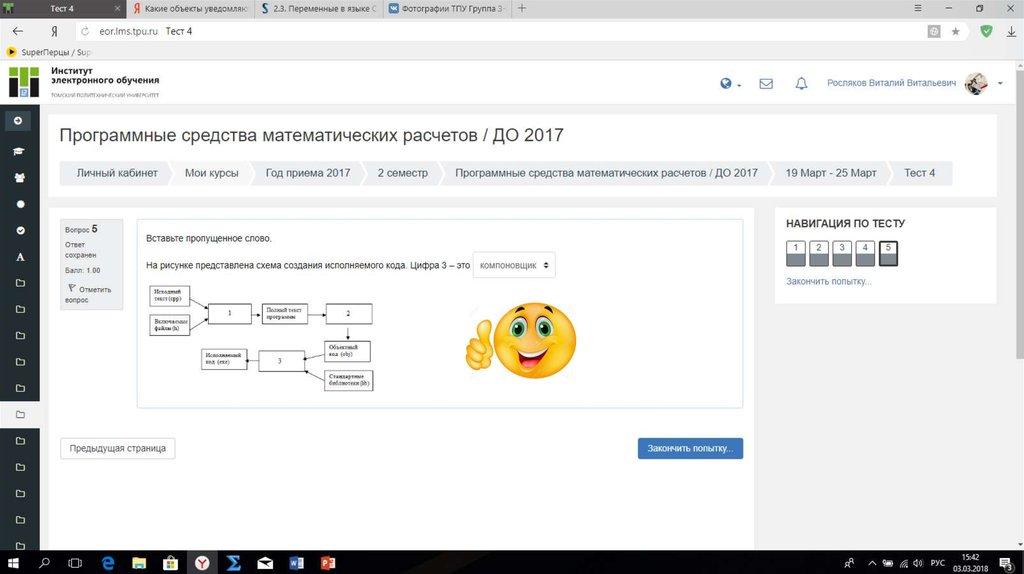The height and width of the screenshot is (574, 1024).
Task: Click the globe language icon
Action: click(x=726, y=84)
